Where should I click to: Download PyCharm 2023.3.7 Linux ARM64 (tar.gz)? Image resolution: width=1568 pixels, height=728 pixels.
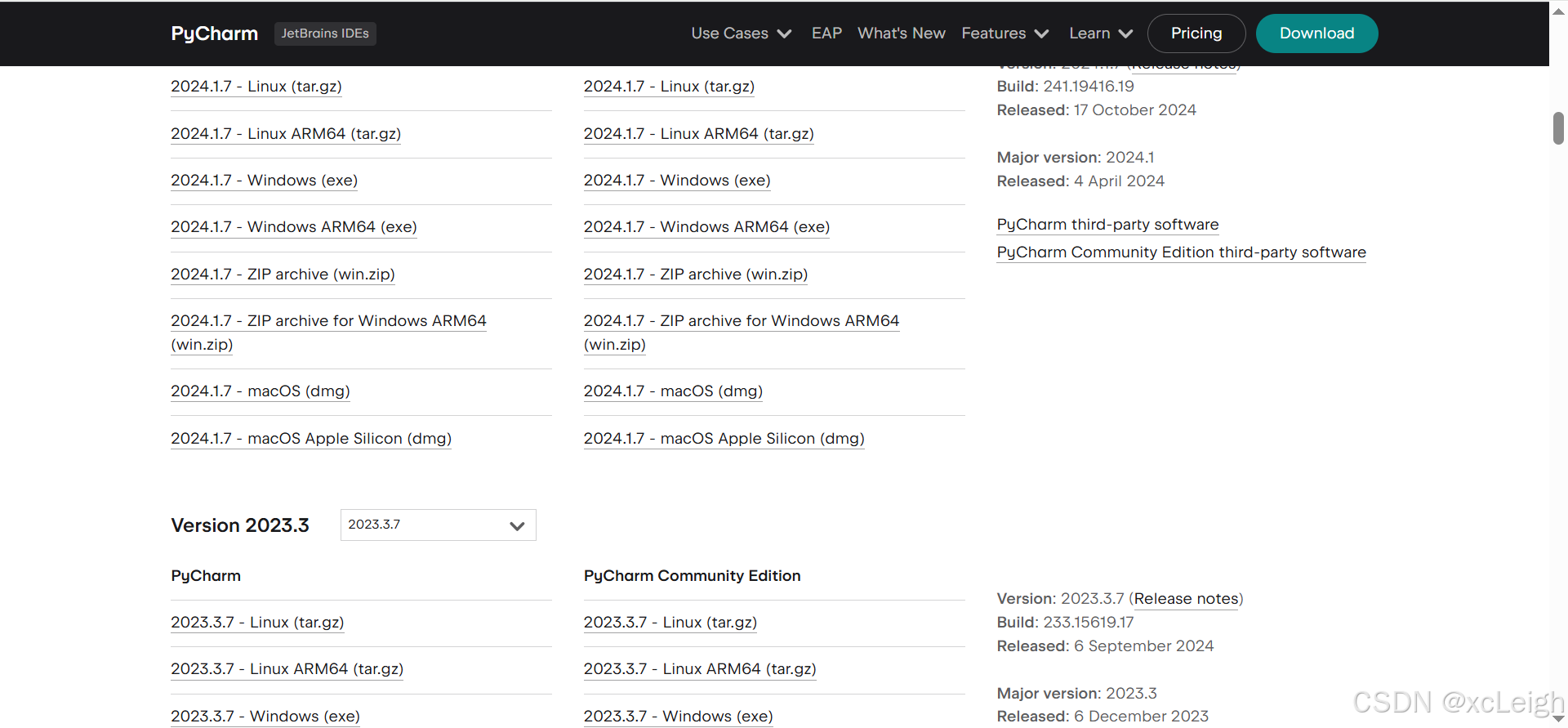click(x=287, y=669)
